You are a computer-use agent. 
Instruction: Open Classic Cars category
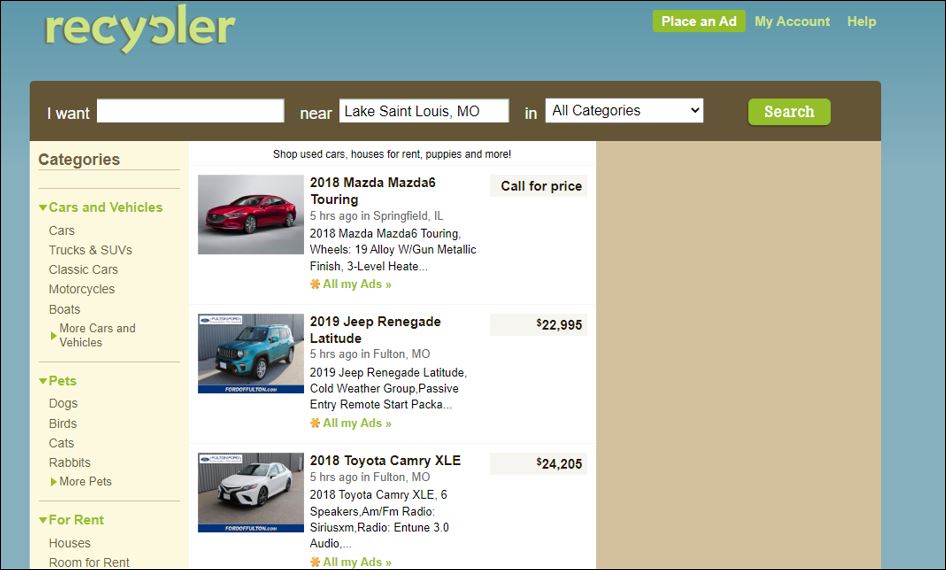(x=83, y=270)
